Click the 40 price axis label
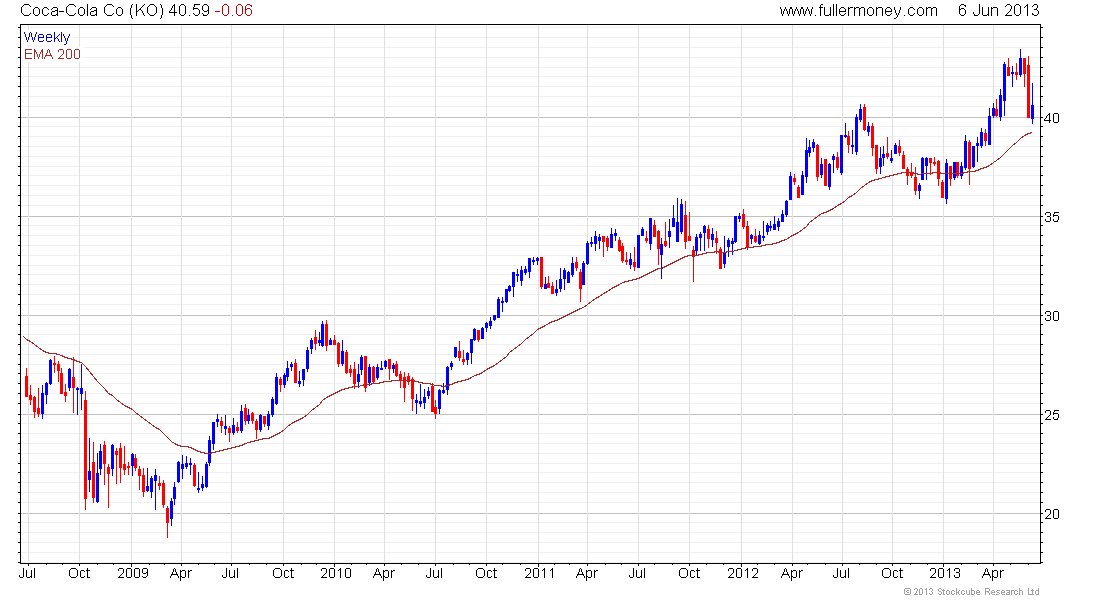1100x600 pixels. point(1052,118)
